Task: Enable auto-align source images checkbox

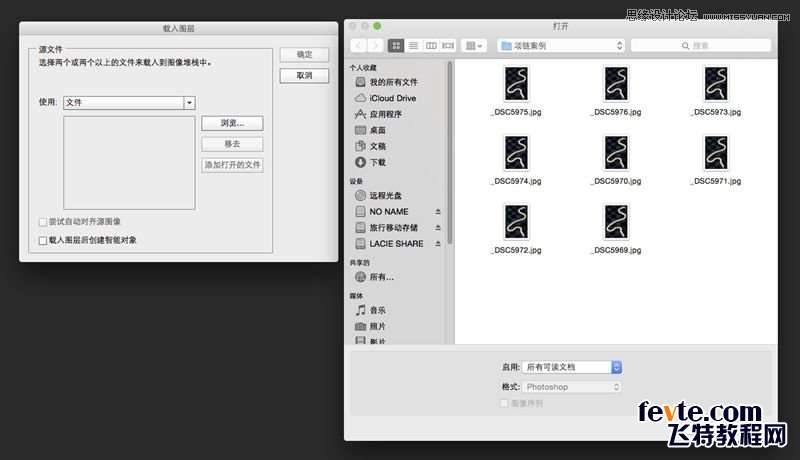Action: pyautogui.click(x=43, y=222)
